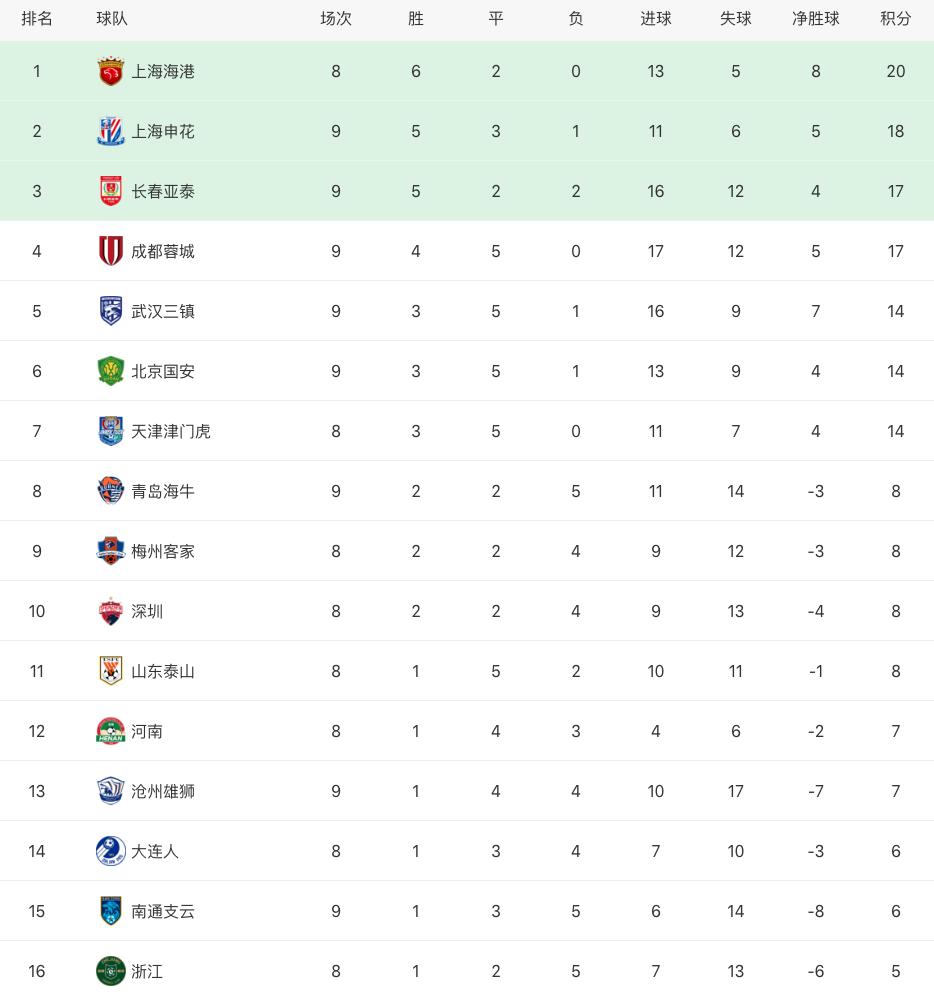Click the 长春亚泰 team badge
Viewport: 934px width, 994px height.
110,191
